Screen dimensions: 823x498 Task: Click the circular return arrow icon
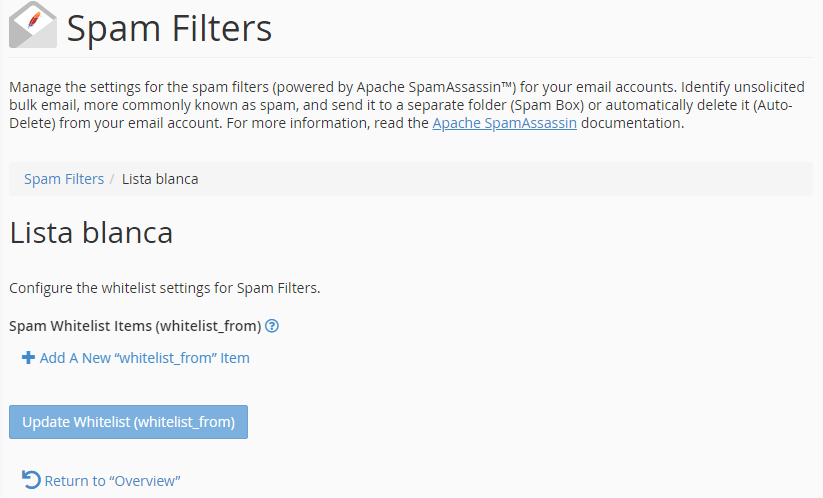point(31,480)
